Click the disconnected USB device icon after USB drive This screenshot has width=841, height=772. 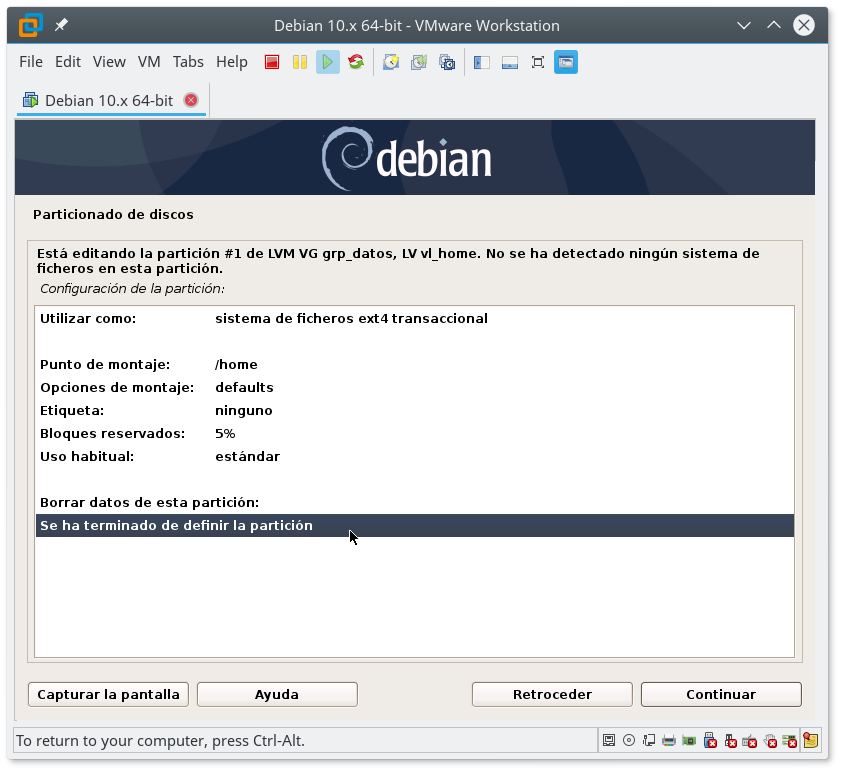(x=730, y=740)
